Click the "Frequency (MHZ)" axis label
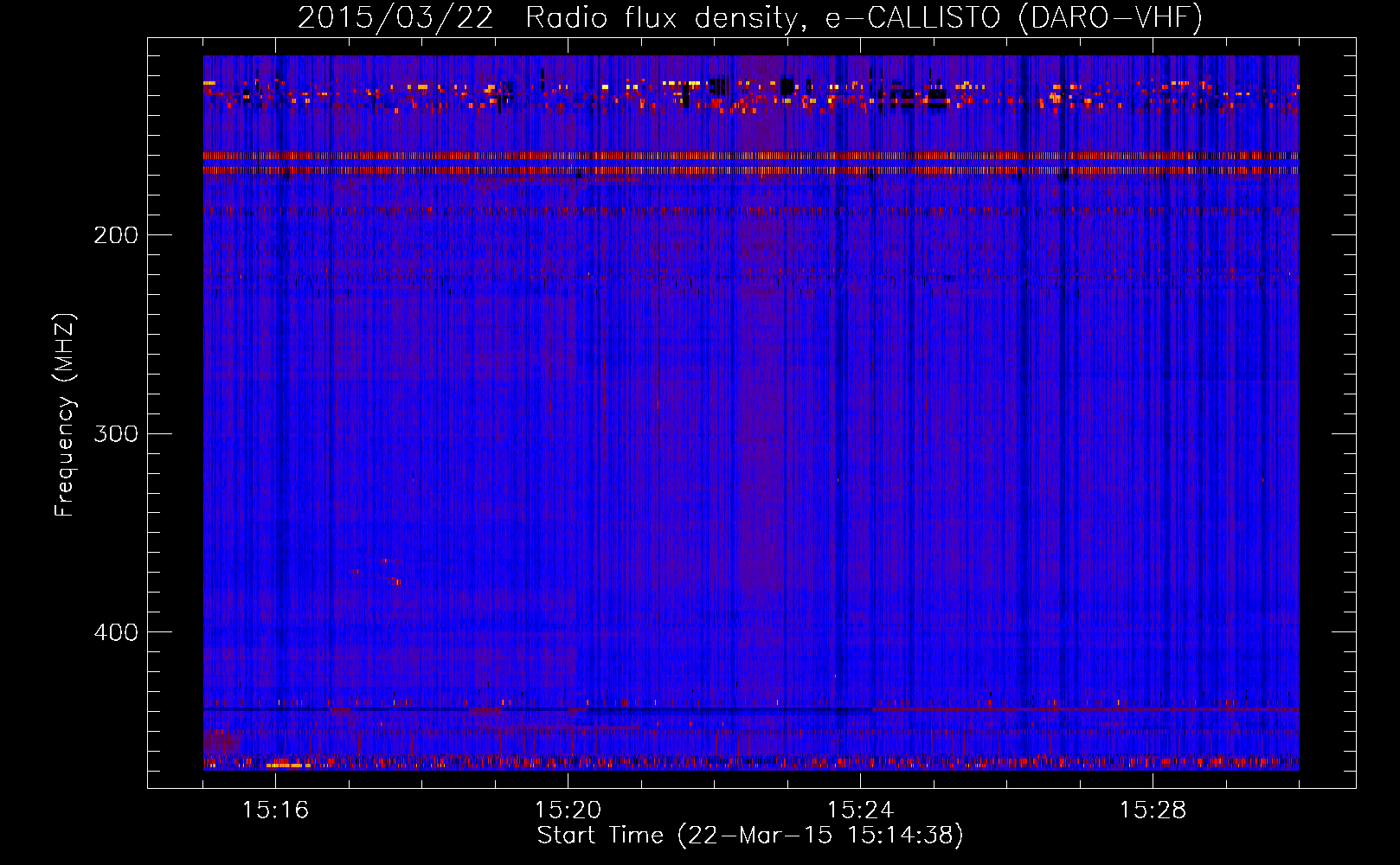 coord(65,415)
